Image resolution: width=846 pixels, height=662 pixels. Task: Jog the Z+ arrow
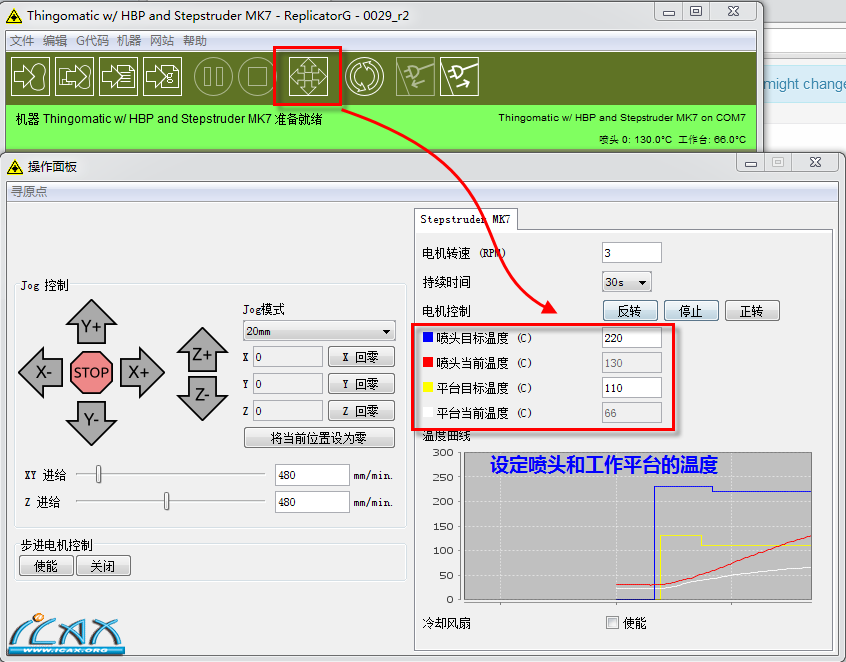202,350
